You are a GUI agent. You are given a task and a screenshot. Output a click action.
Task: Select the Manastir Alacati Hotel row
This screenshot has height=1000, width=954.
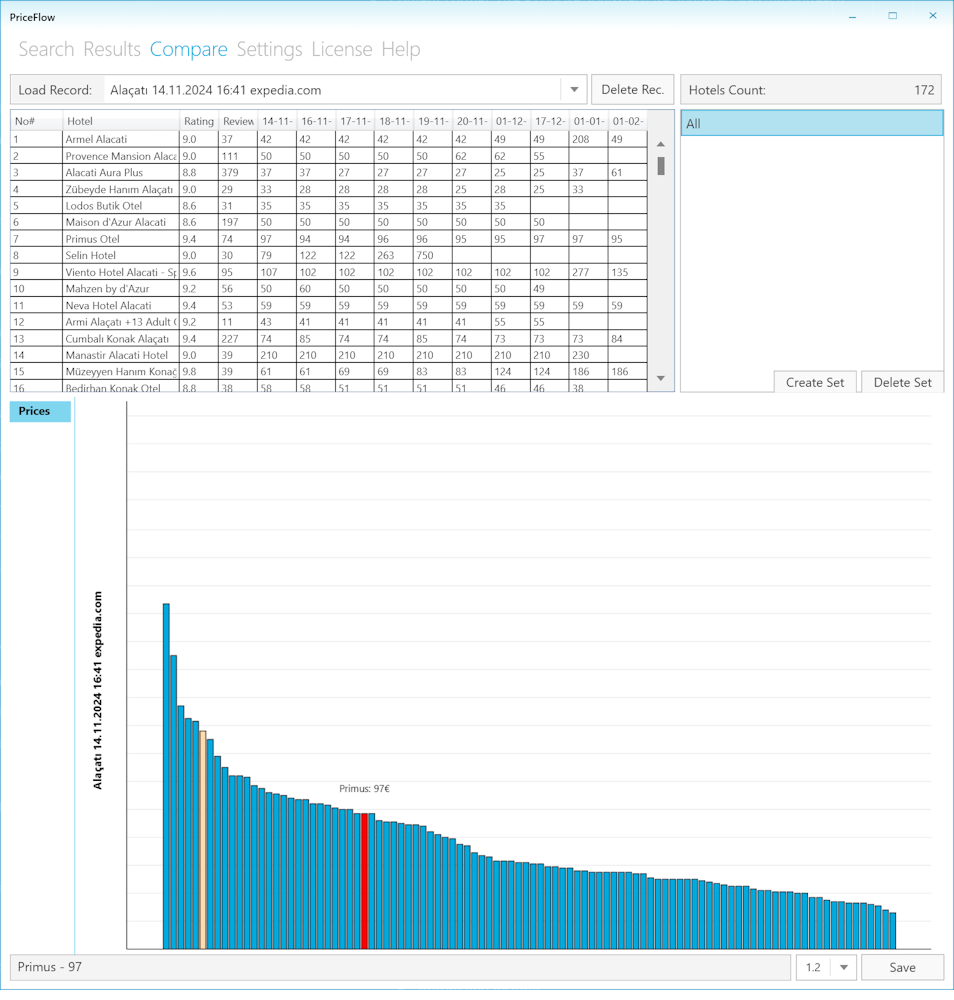328,355
